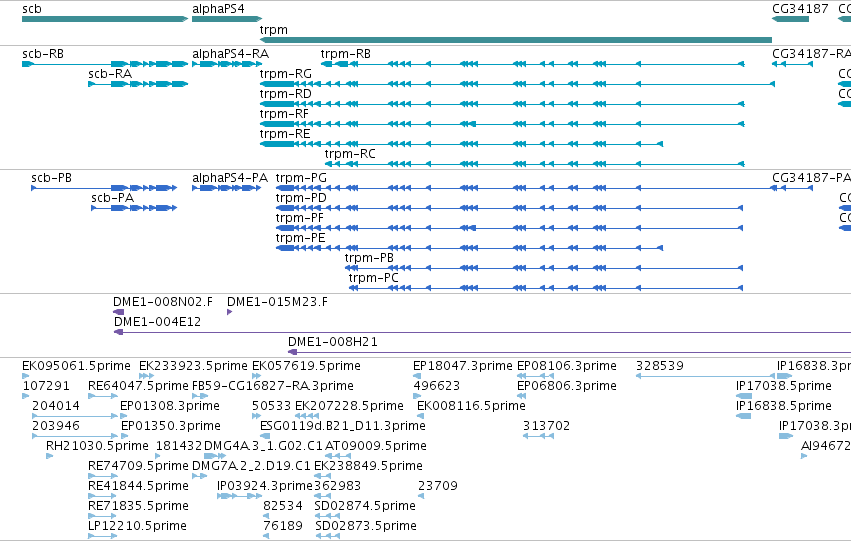Select the DME1-015M23.F clone feature

click(230, 312)
